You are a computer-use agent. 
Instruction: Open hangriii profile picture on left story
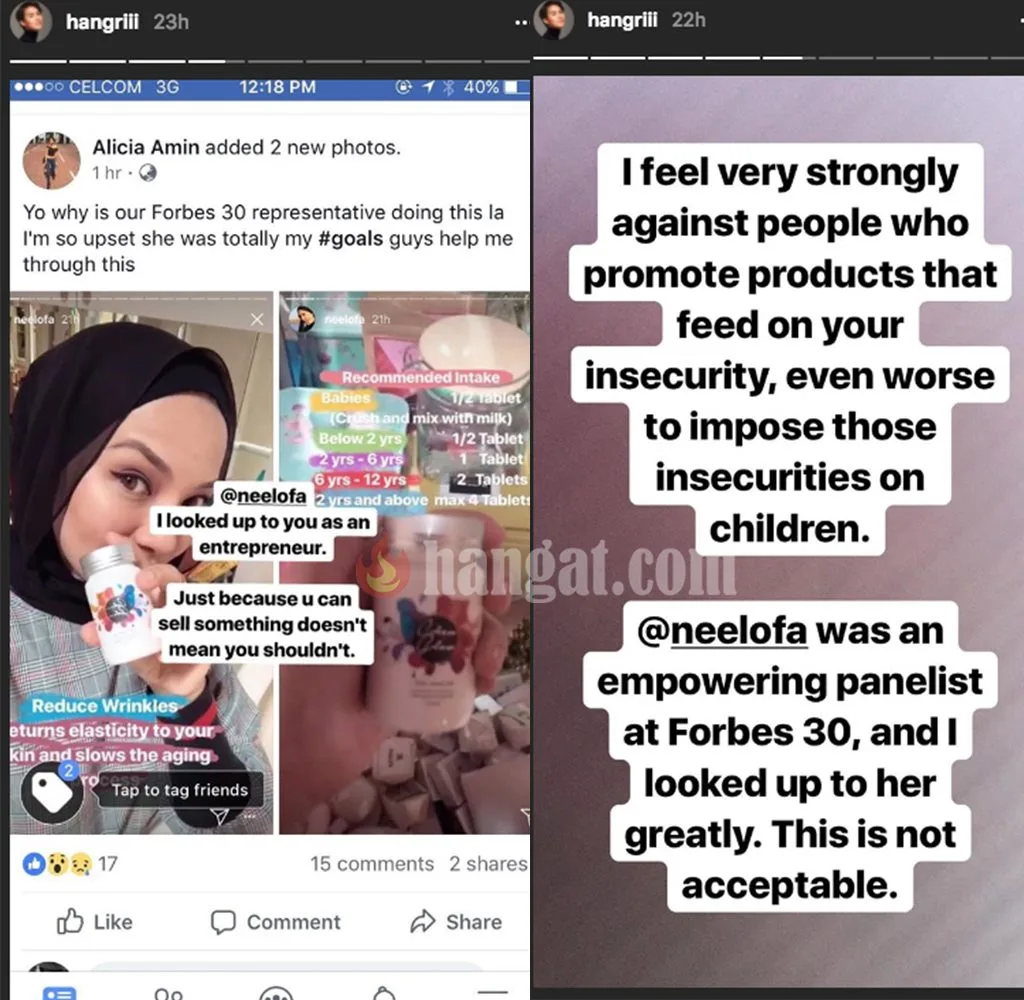(31, 21)
